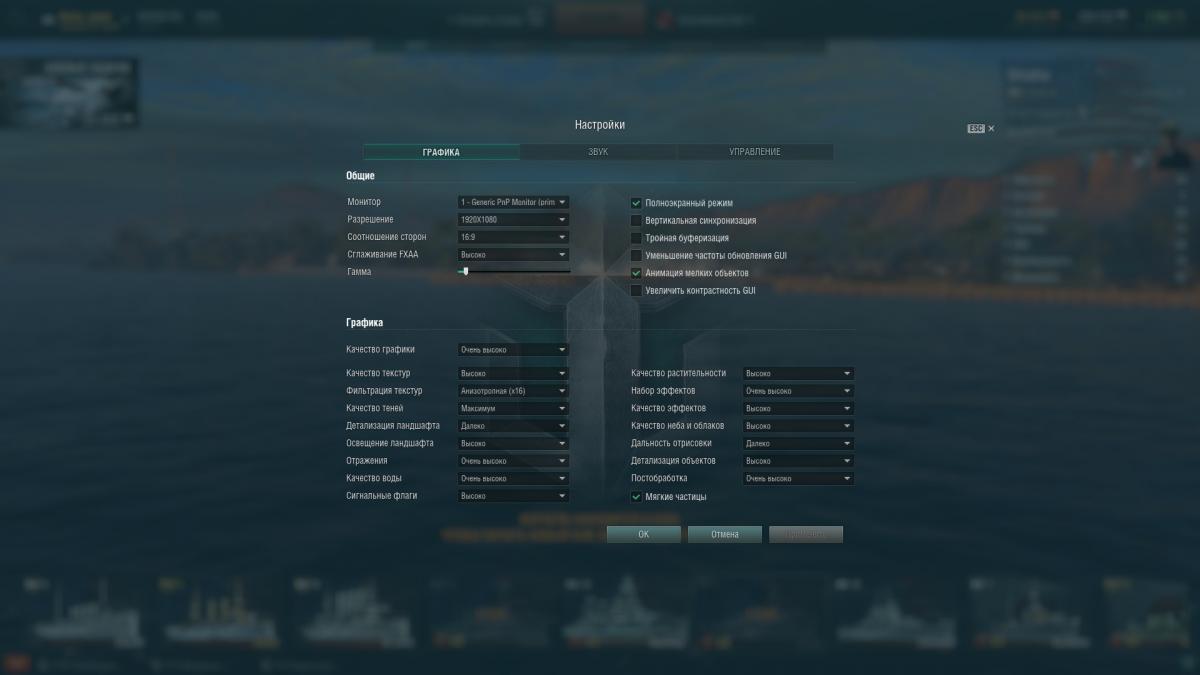Switch to the Звук tab
Viewport: 1200px width, 675px height.
[x=598, y=152]
